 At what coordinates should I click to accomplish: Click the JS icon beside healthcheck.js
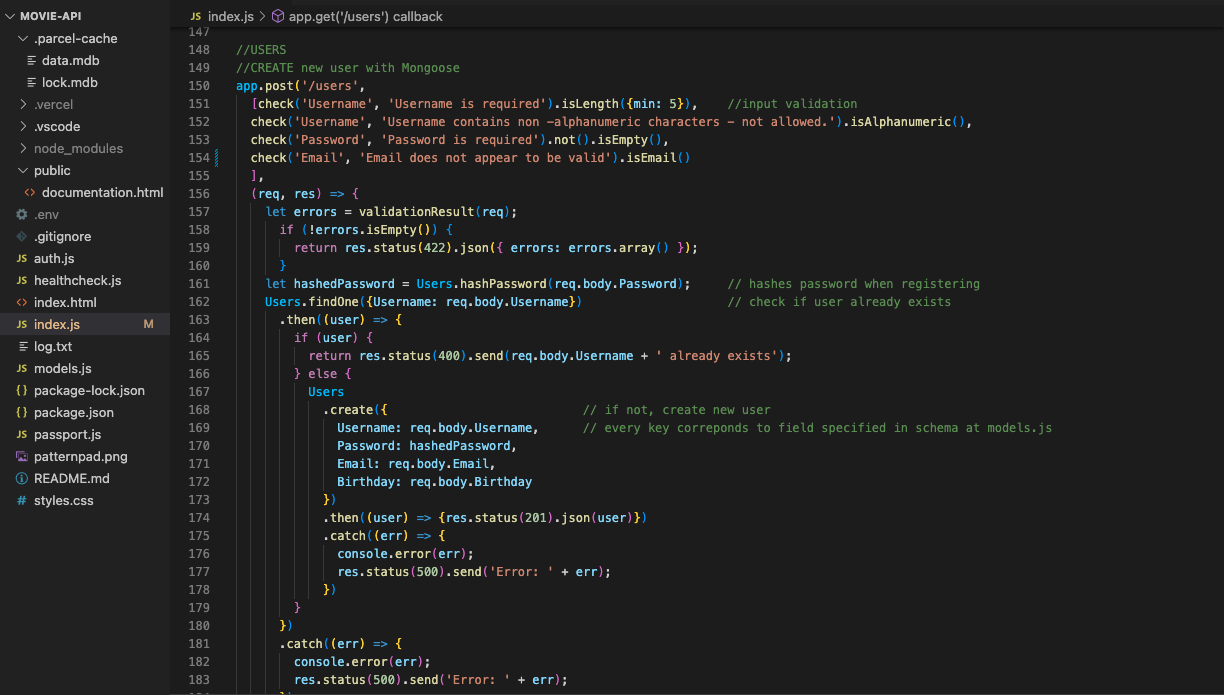click(22, 281)
